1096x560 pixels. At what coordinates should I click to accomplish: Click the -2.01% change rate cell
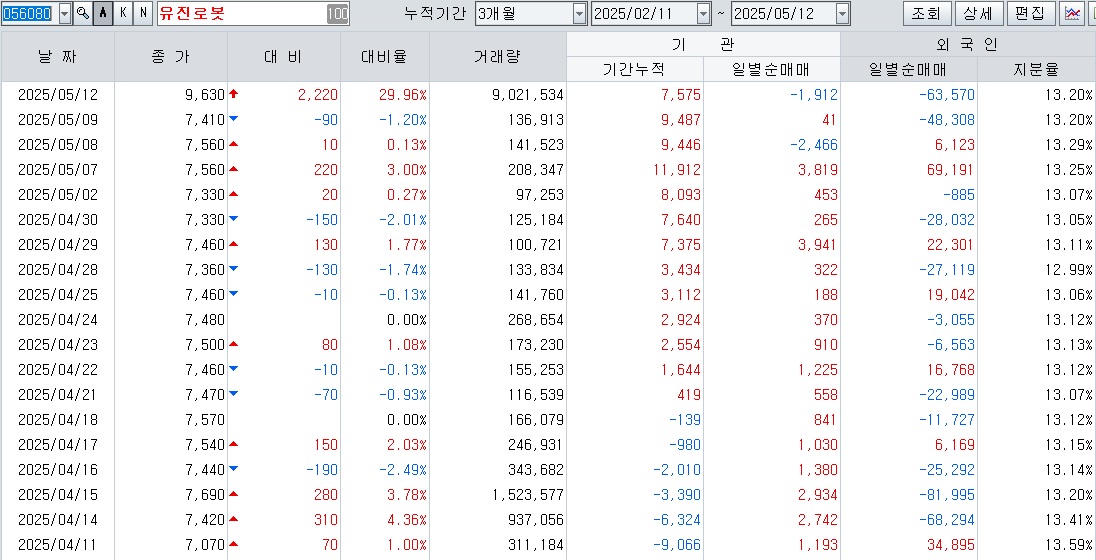[x=403, y=220]
